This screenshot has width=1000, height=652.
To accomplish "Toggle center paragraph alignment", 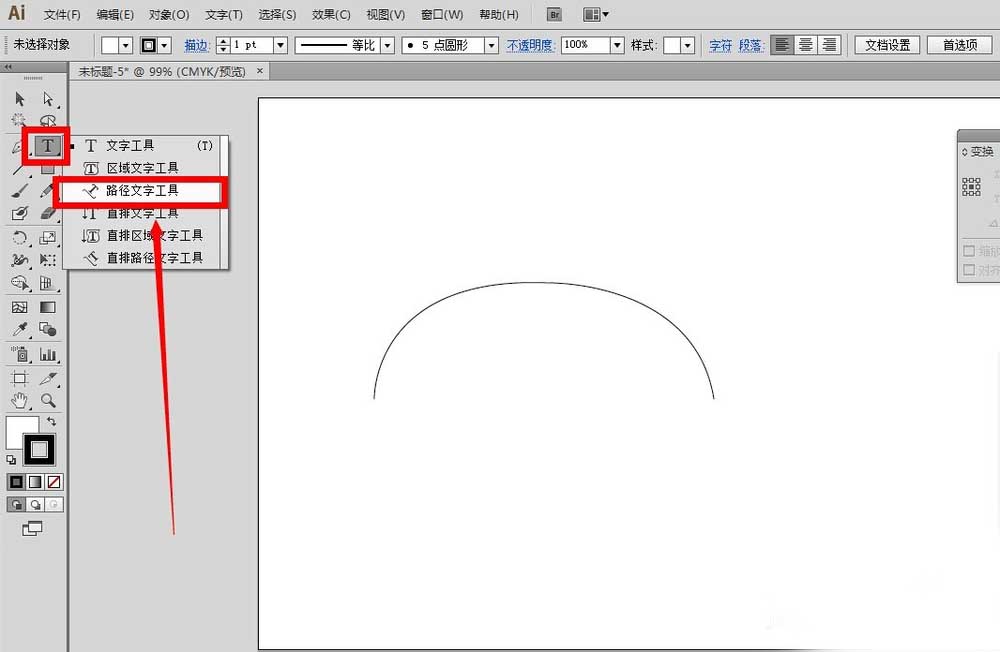I will pos(805,45).
